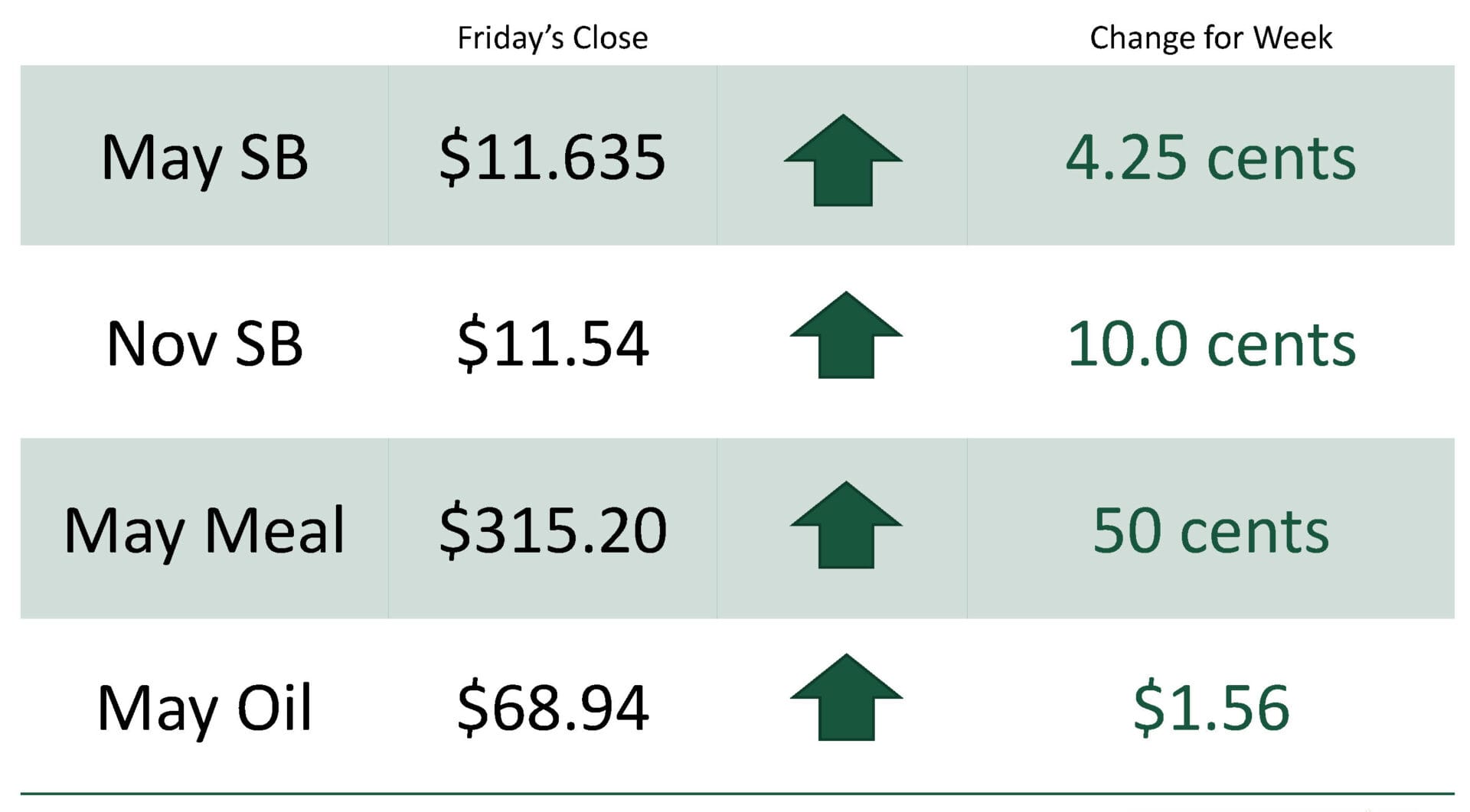Click the May Meal row label

[x=204, y=530]
